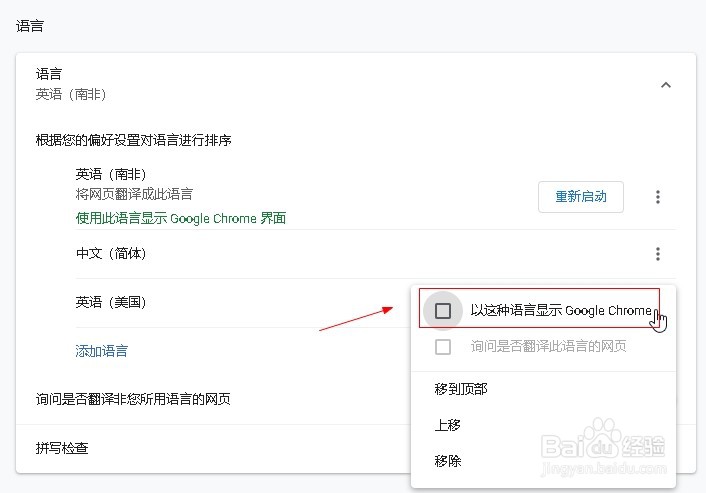Viewport: 706px width, 493px height.
Task: Expand the 拼写检查 section
Action: pos(62,448)
